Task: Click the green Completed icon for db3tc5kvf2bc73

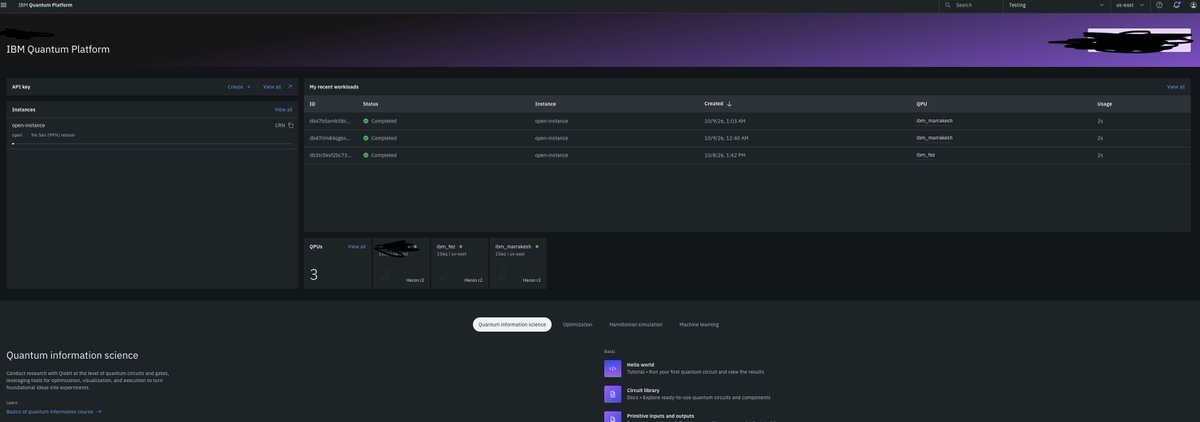Action: coord(366,155)
